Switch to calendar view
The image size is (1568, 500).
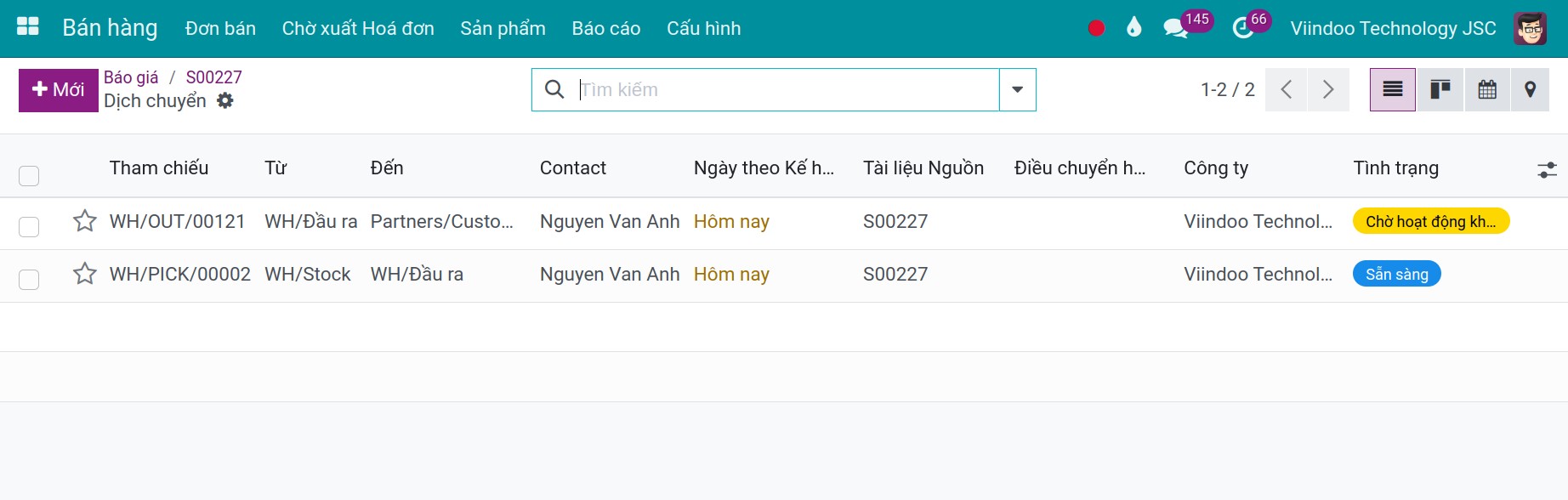[1487, 89]
